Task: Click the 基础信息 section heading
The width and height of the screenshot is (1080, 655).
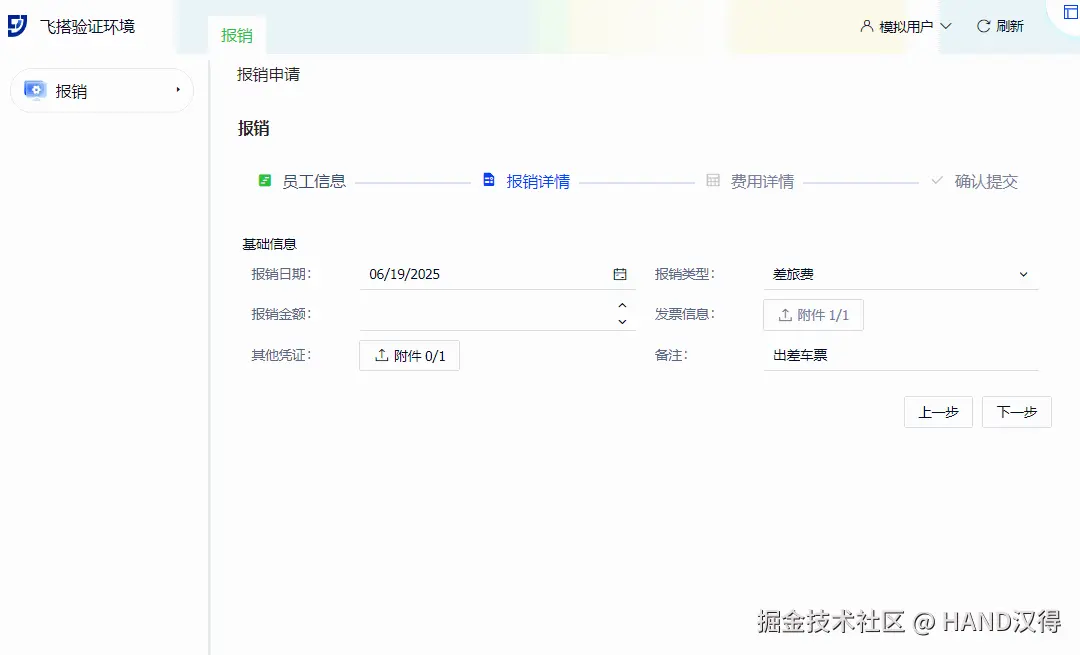Action: pyautogui.click(x=269, y=244)
